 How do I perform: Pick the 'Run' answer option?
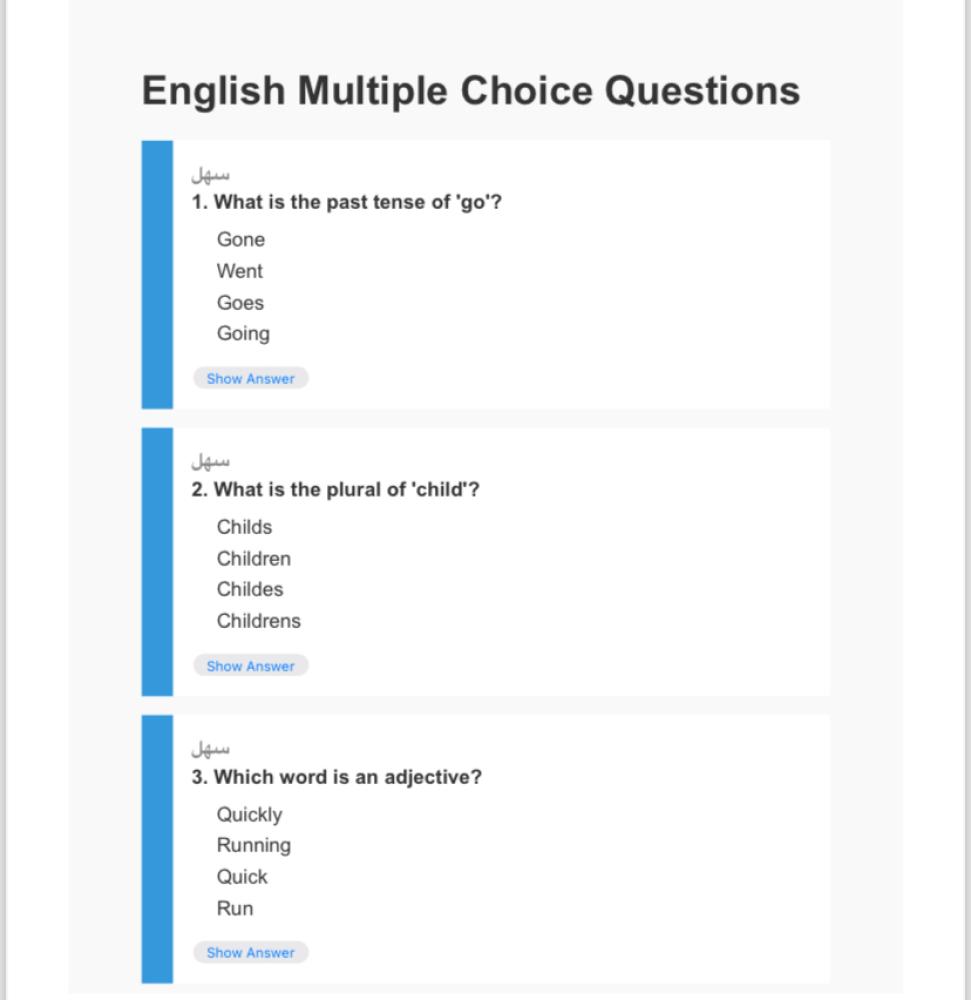click(x=235, y=908)
